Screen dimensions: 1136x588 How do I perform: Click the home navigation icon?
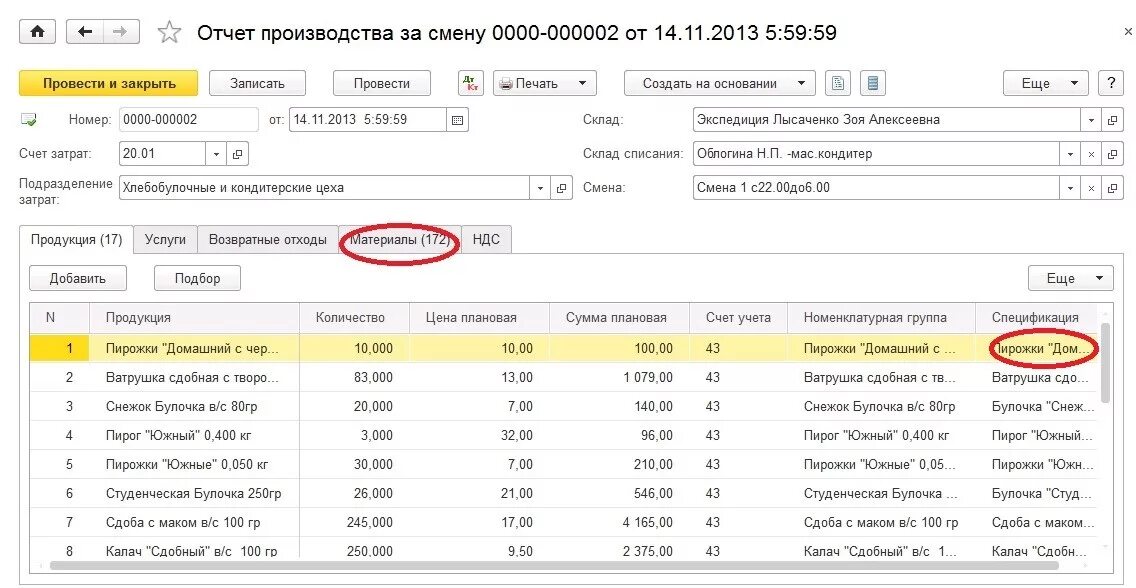(38, 31)
